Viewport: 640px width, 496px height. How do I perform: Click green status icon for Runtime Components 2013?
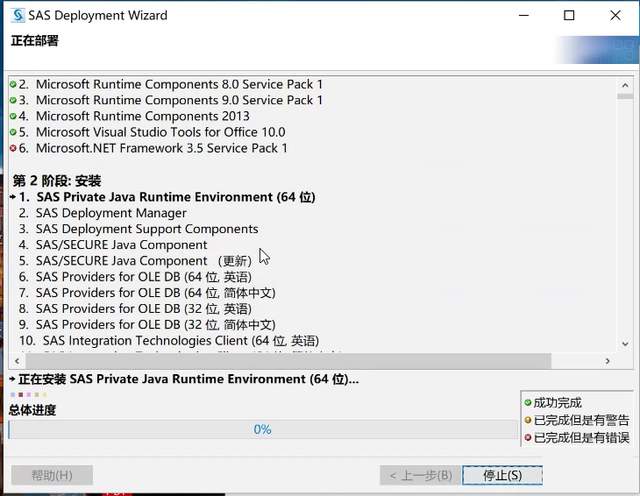point(13,116)
